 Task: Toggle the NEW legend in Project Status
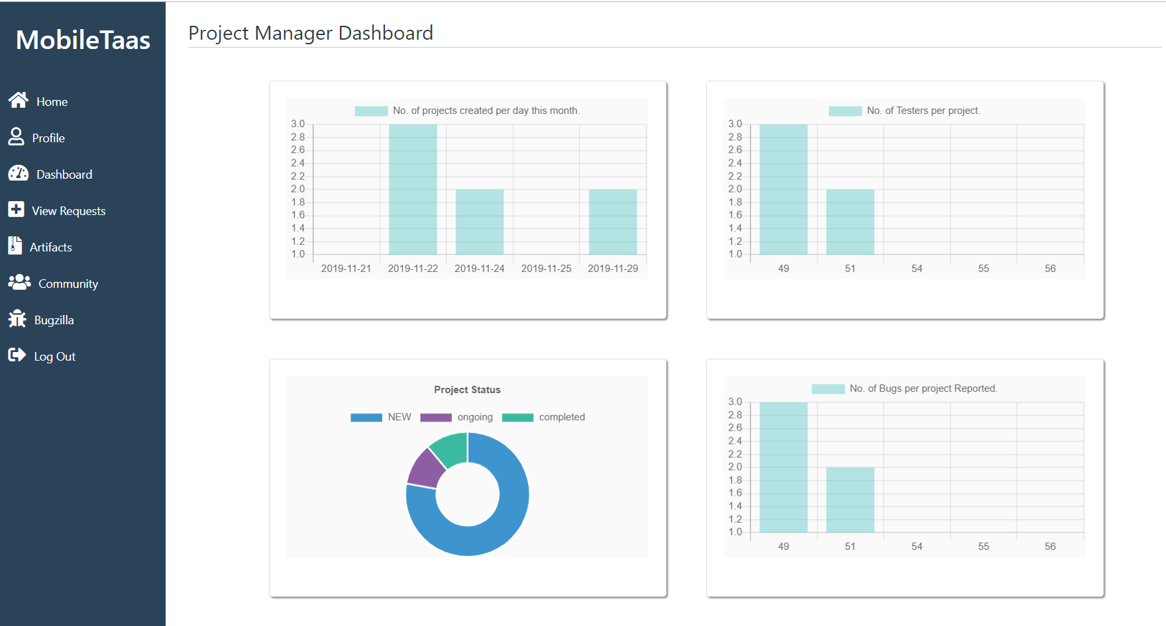coord(381,417)
